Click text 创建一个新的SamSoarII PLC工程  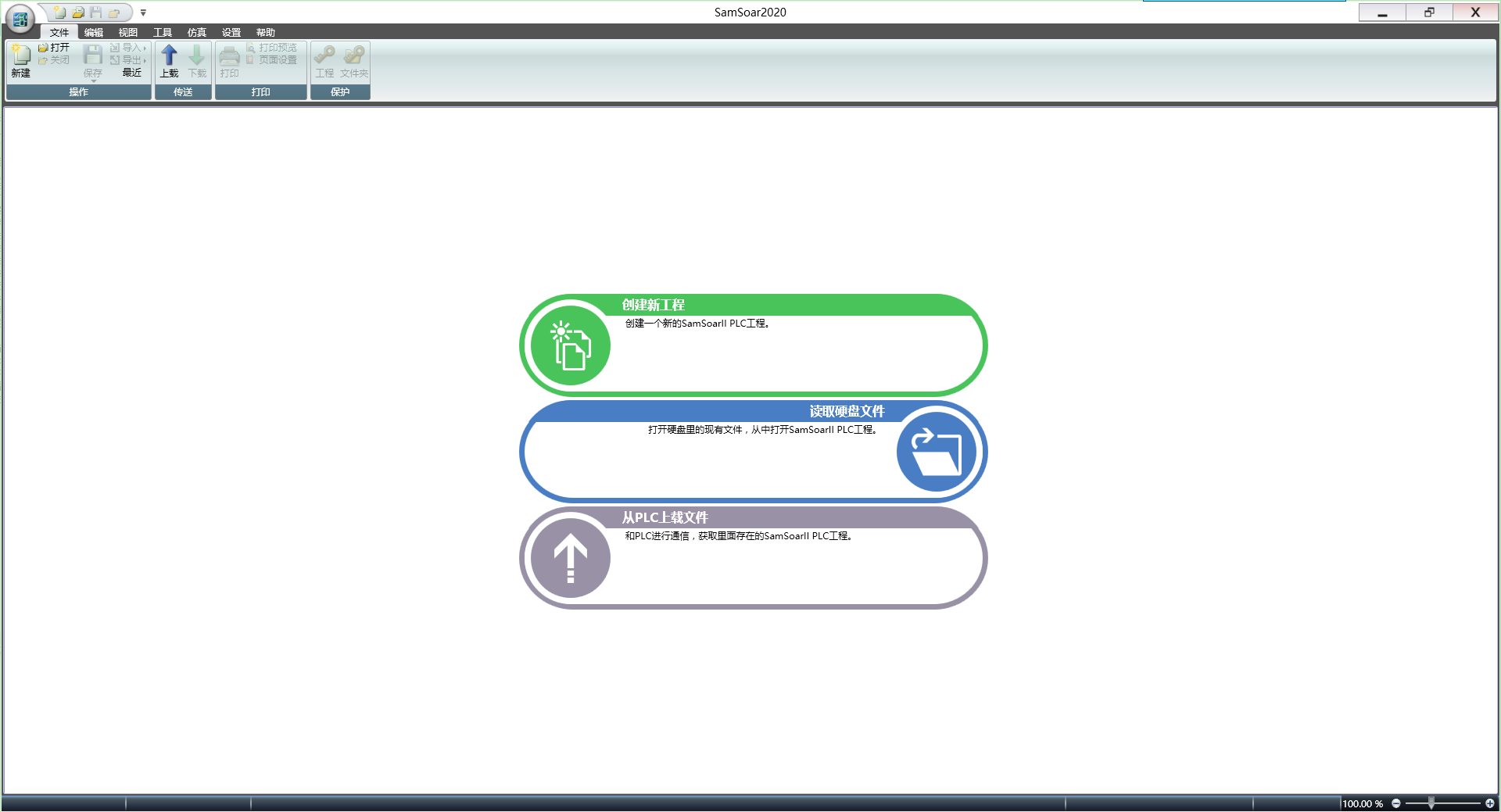[x=697, y=324]
